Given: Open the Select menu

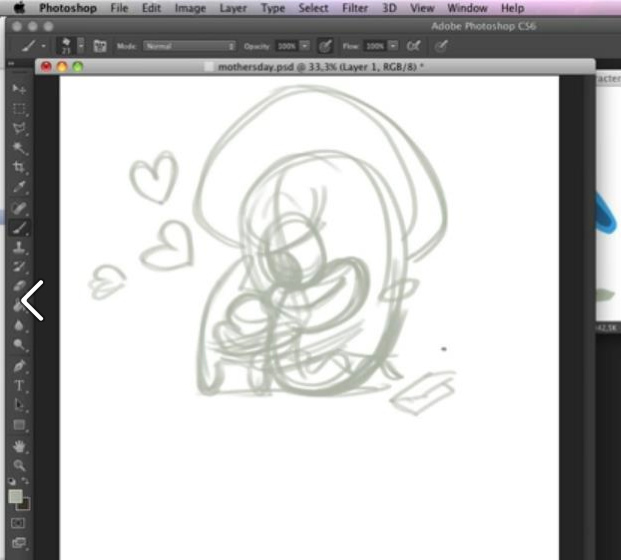Looking at the screenshot, I should point(313,8).
